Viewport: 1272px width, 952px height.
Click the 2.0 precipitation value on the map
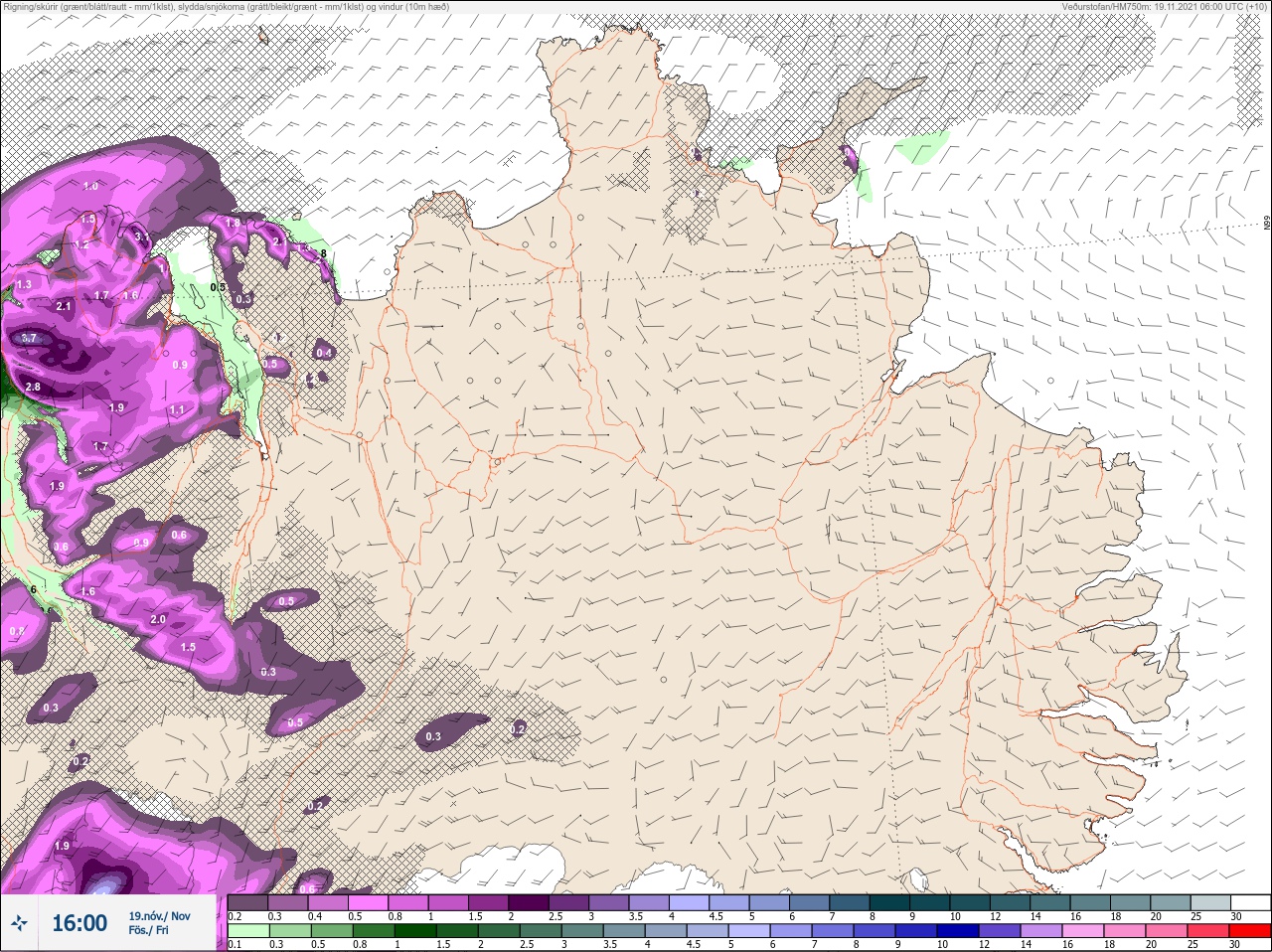pos(158,620)
